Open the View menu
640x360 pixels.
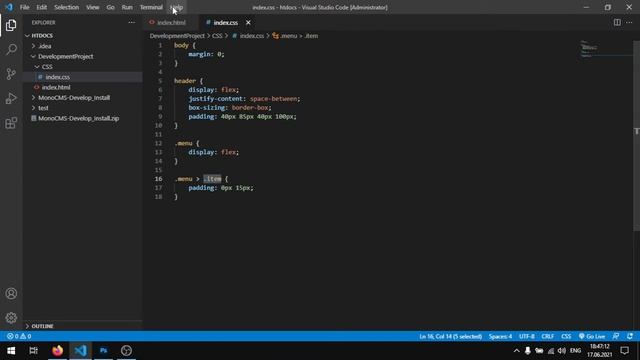(93, 7)
